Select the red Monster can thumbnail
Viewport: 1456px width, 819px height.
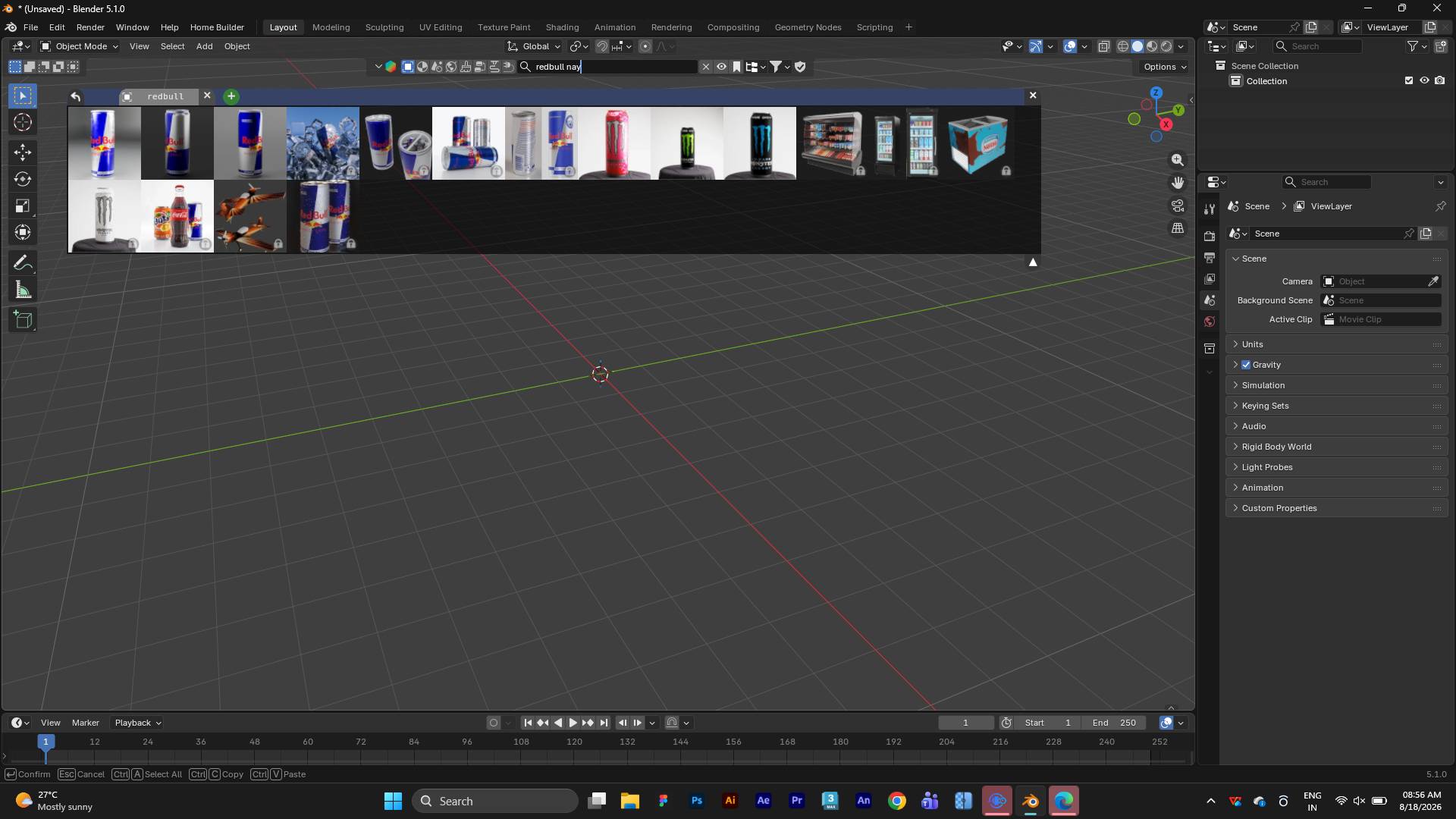[614, 143]
